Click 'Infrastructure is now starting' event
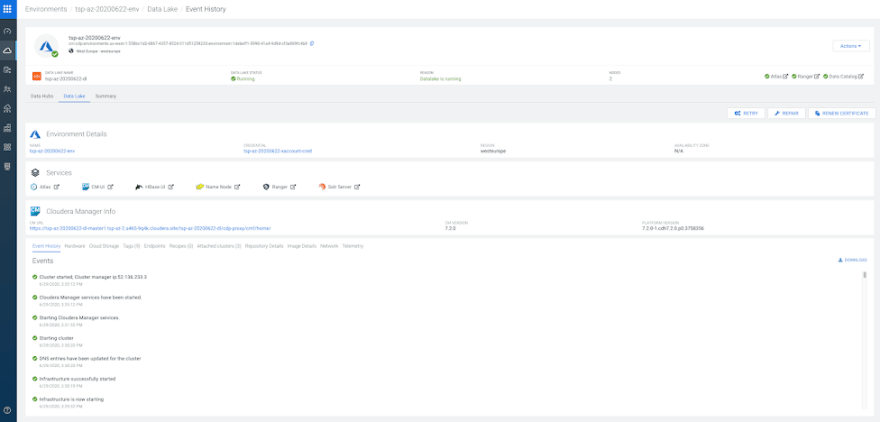 click(71, 399)
